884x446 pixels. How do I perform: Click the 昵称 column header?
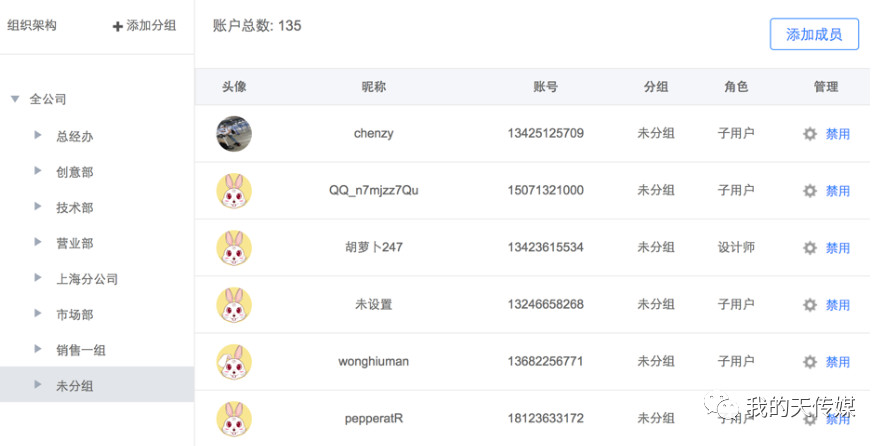374,87
